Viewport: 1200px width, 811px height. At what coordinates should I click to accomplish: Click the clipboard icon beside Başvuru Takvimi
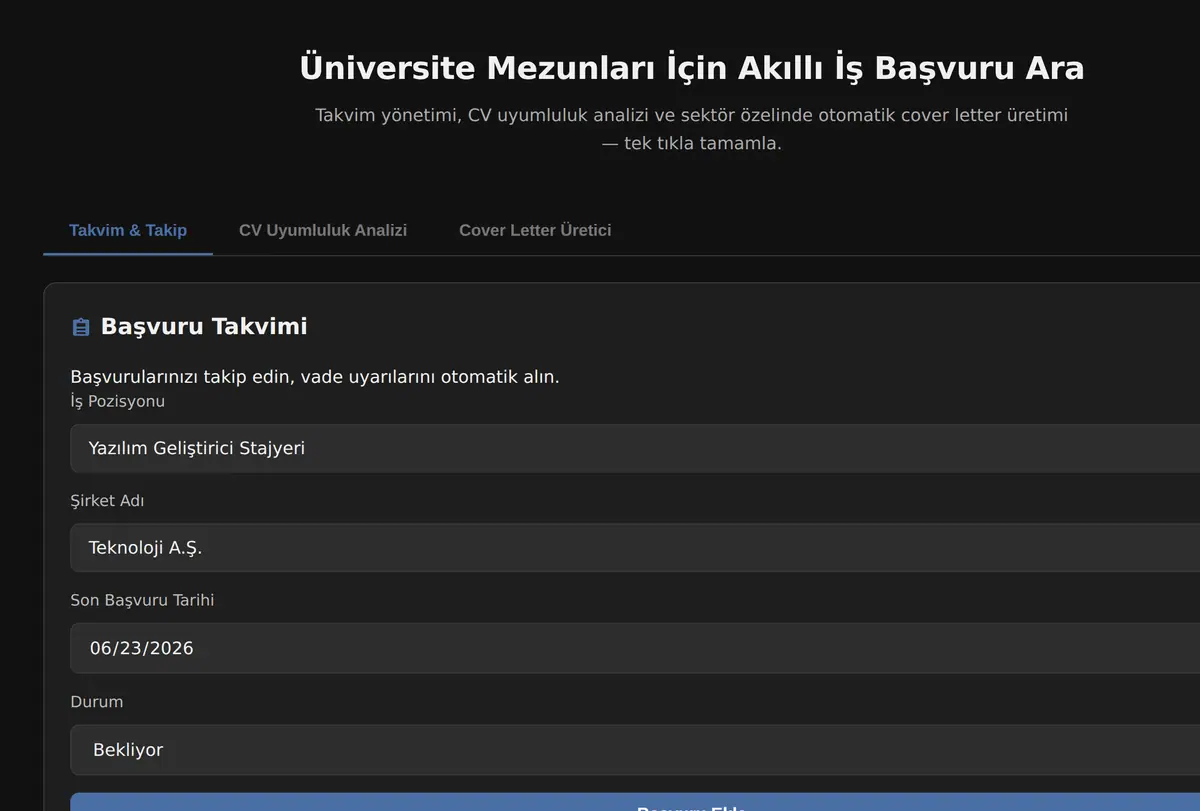[81, 327]
